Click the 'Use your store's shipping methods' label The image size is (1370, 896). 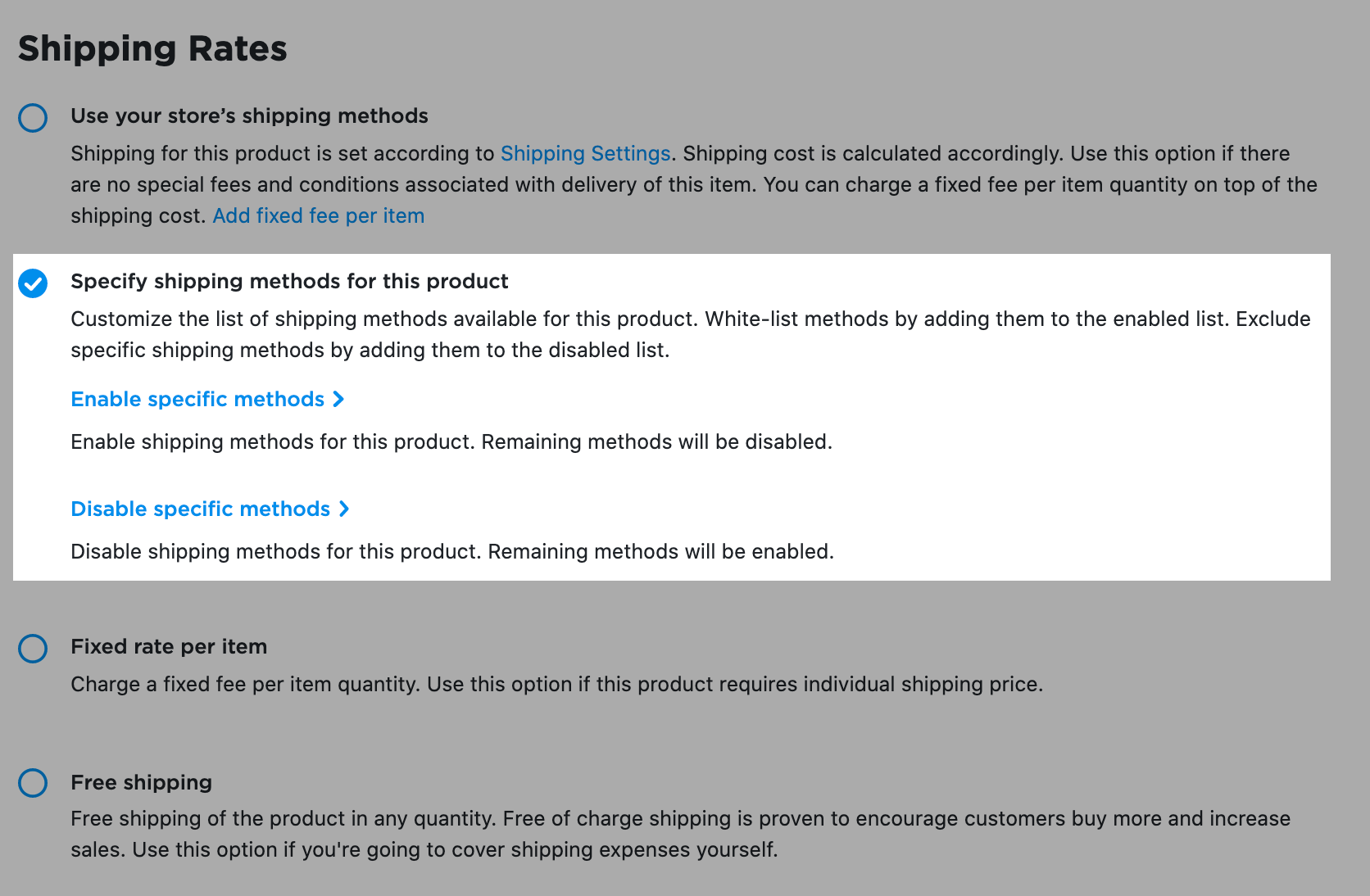click(249, 116)
